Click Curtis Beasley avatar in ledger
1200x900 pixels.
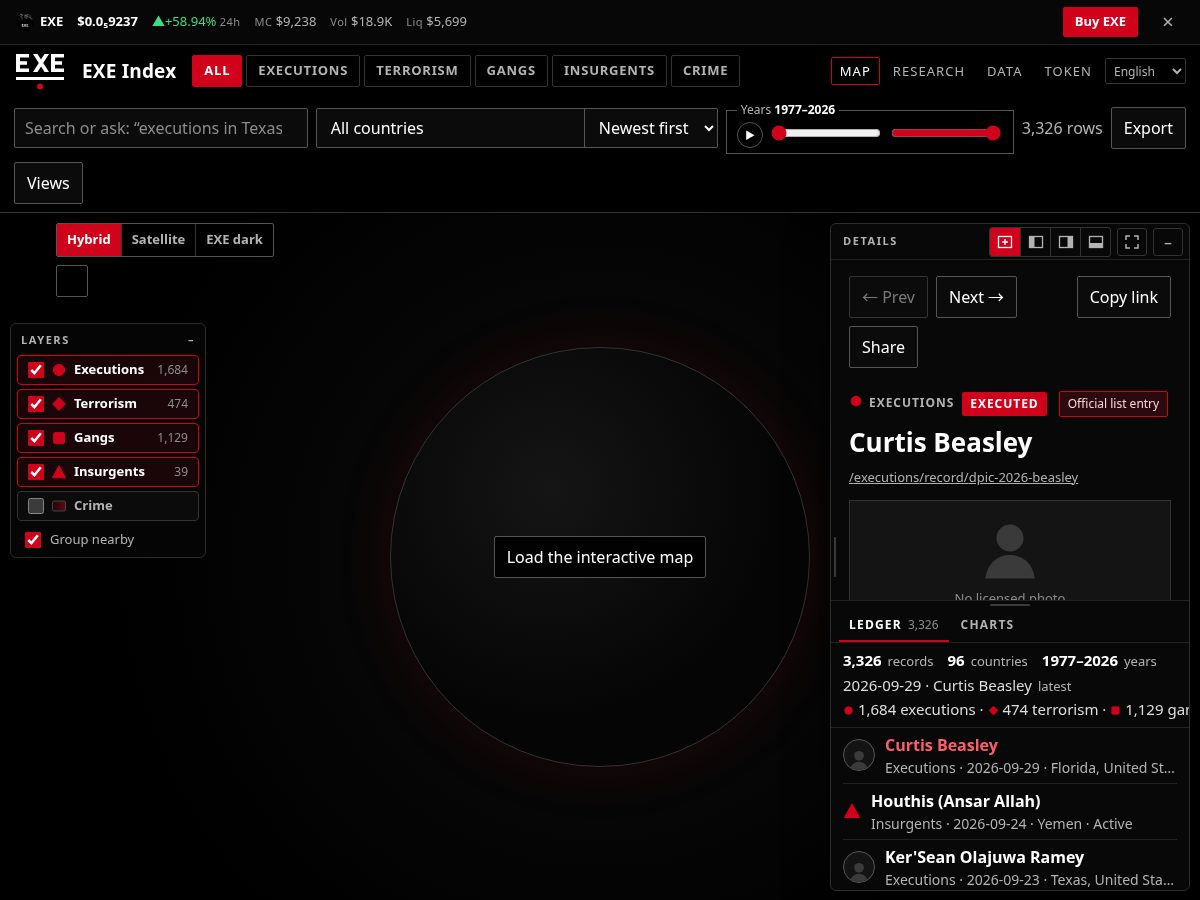859,755
